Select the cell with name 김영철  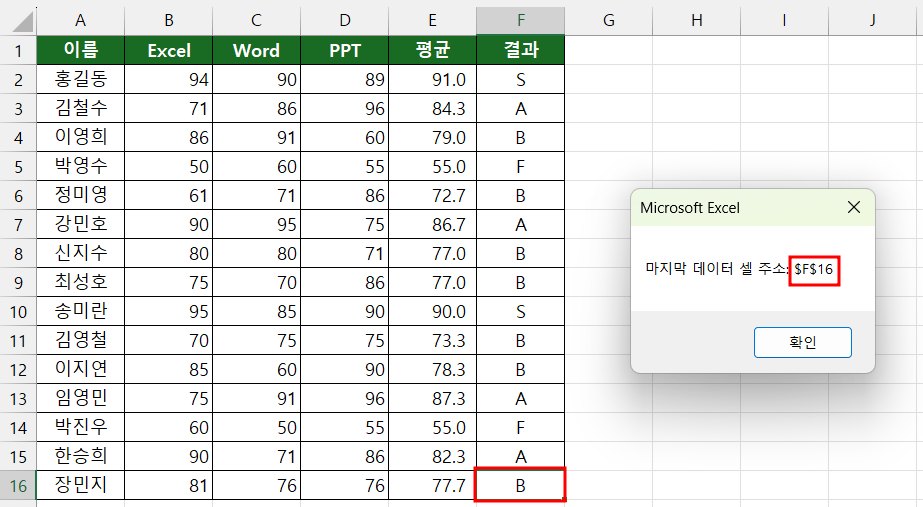coord(81,340)
